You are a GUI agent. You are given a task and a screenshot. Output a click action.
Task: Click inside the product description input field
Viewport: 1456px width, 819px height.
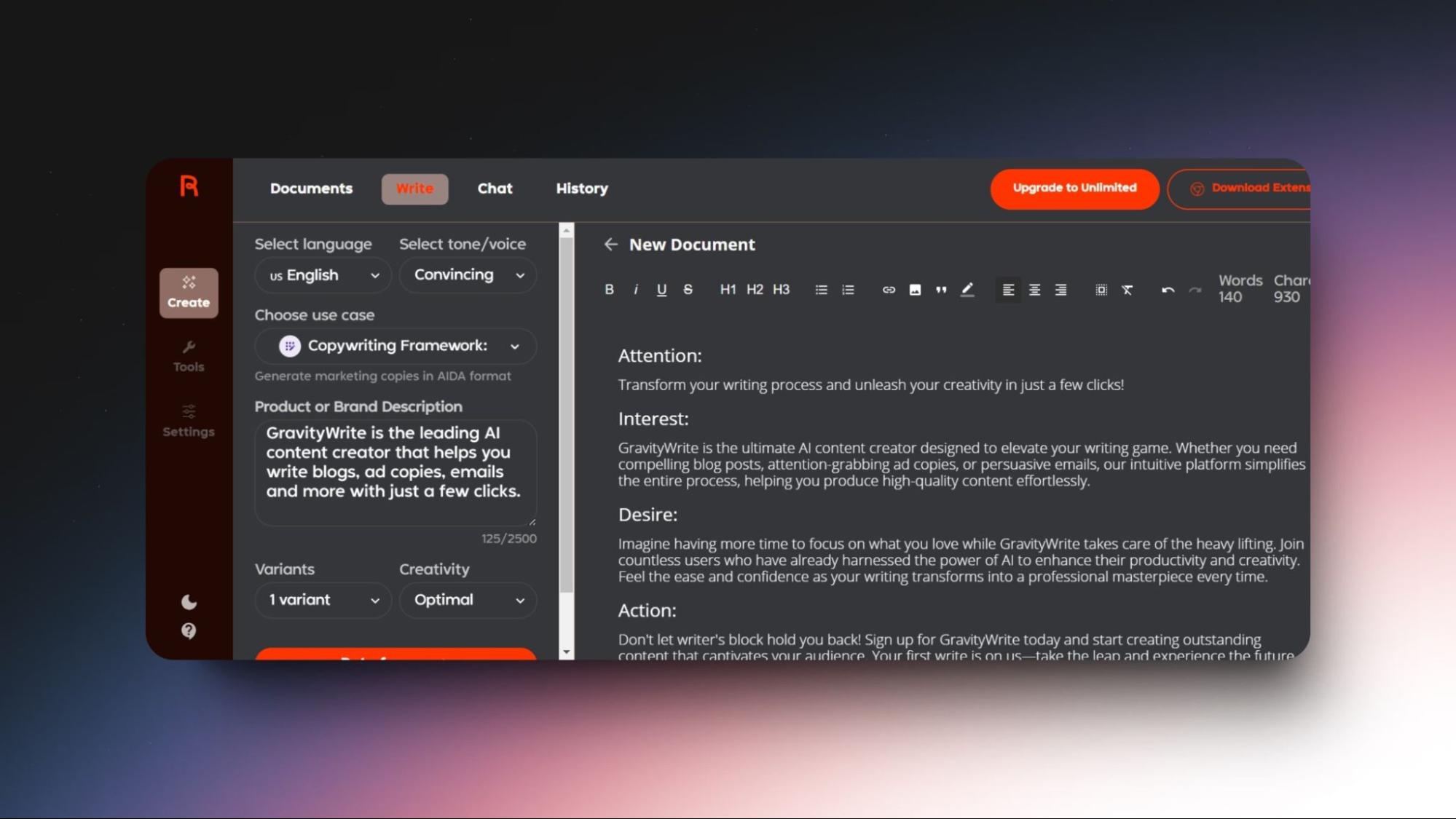click(x=395, y=471)
